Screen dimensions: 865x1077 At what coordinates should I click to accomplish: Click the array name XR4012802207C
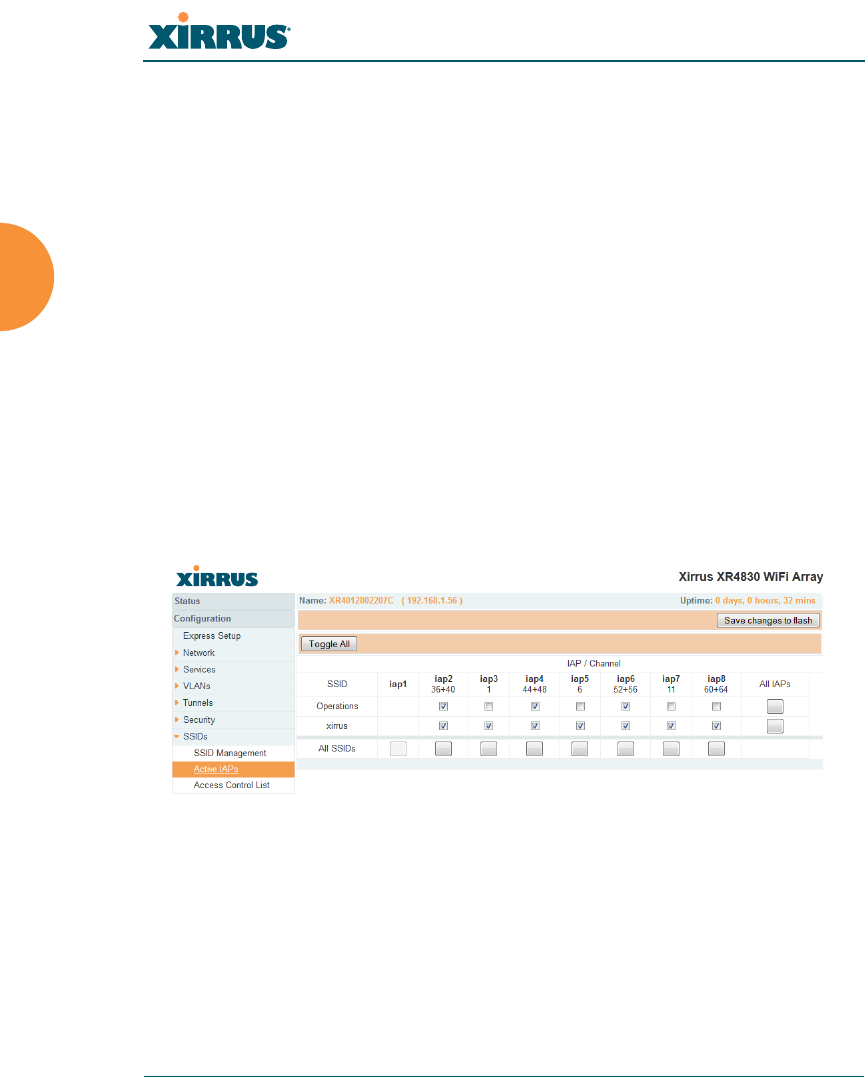coord(361,600)
